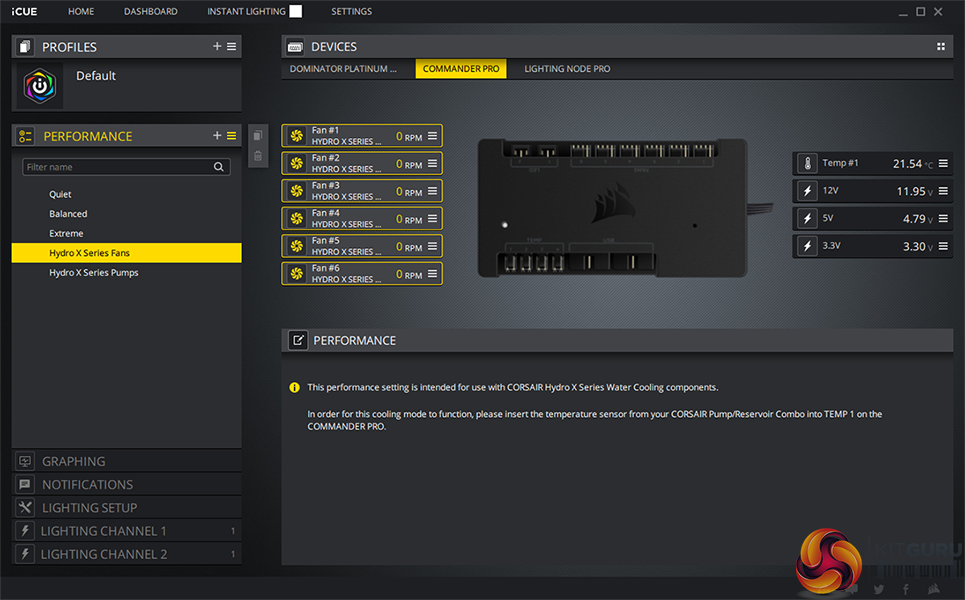The width and height of the screenshot is (965, 600).
Task: Click the Fan #3 fan icon
Action: [297, 191]
